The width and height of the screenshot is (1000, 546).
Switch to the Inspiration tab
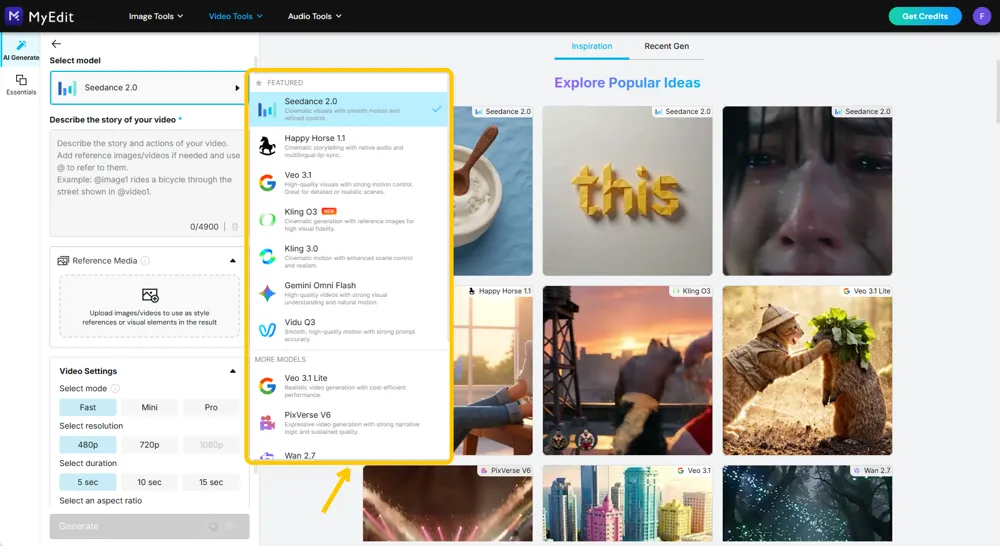591,46
